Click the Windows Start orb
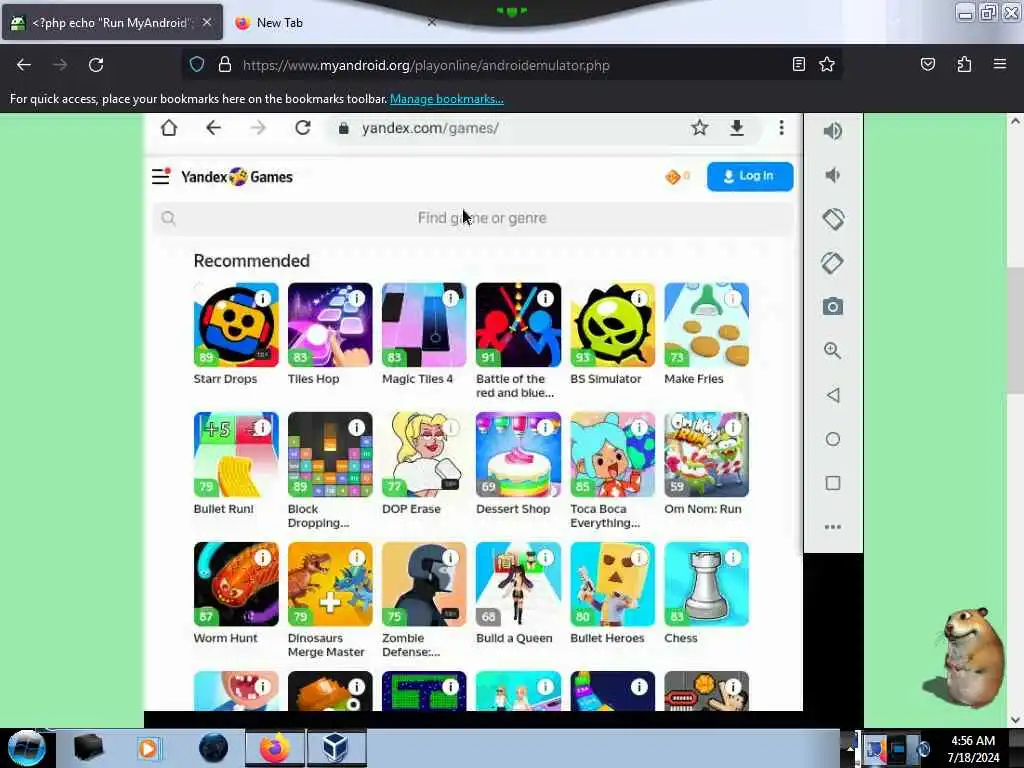 coord(26,748)
